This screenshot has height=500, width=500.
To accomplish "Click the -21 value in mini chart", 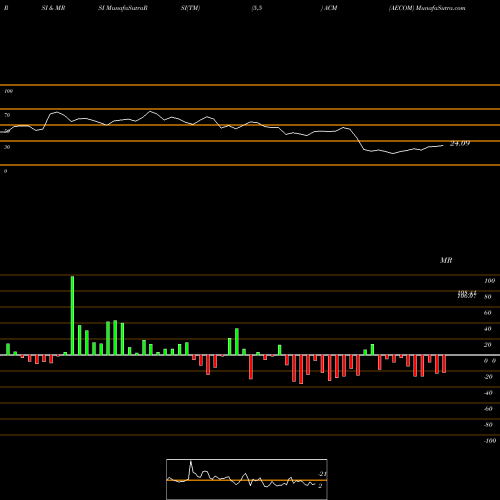I will (x=322, y=474).
